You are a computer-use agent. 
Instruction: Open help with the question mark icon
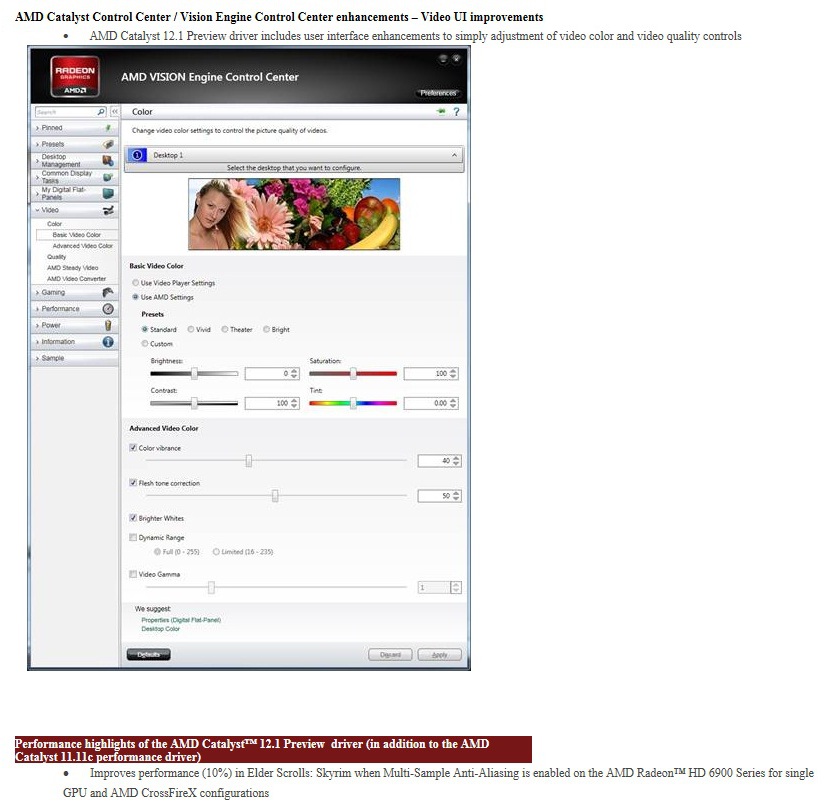(x=456, y=112)
